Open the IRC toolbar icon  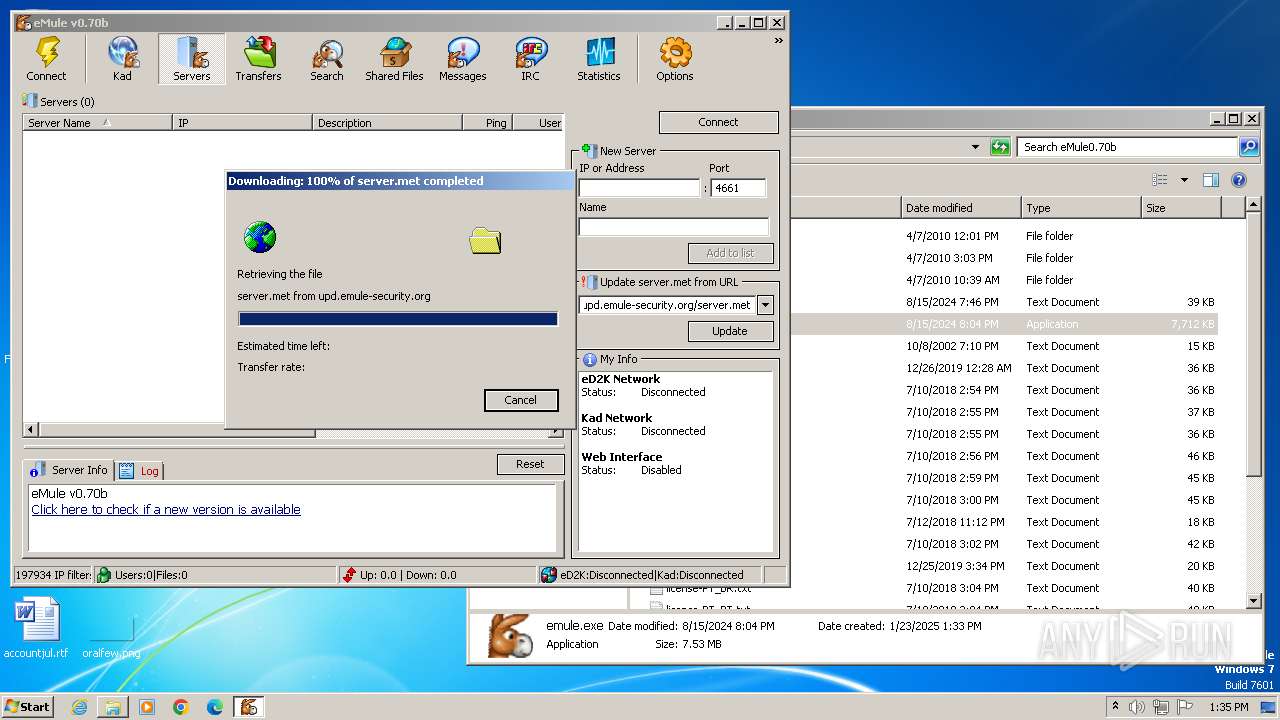530,59
